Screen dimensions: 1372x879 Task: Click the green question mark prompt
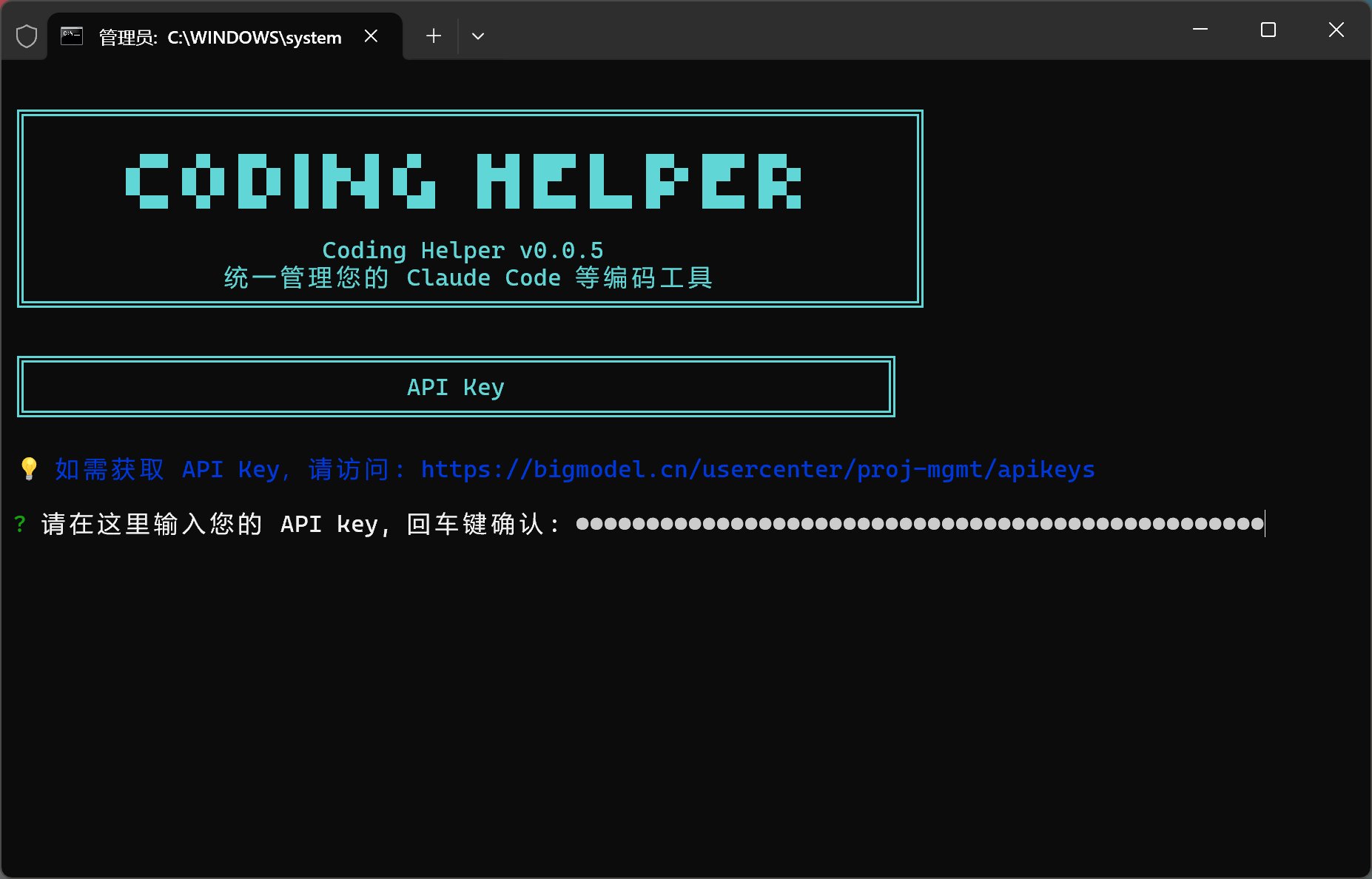click(x=20, y=524)
